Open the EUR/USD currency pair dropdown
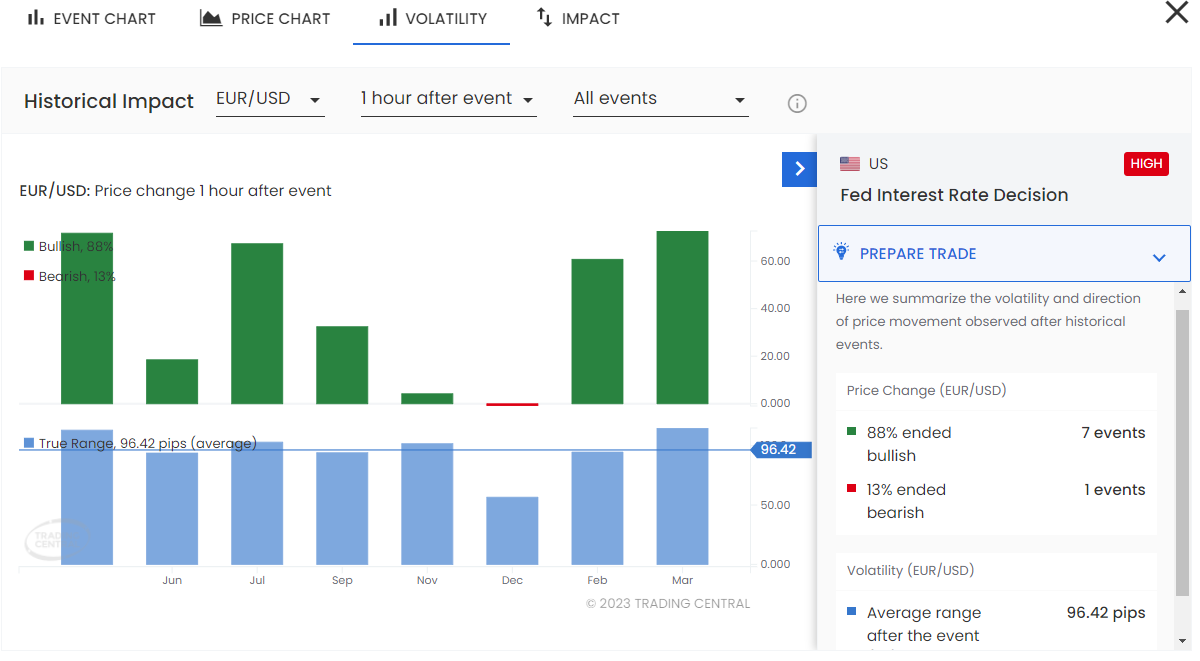This screenshot has width=1200, height=661. 270,99
